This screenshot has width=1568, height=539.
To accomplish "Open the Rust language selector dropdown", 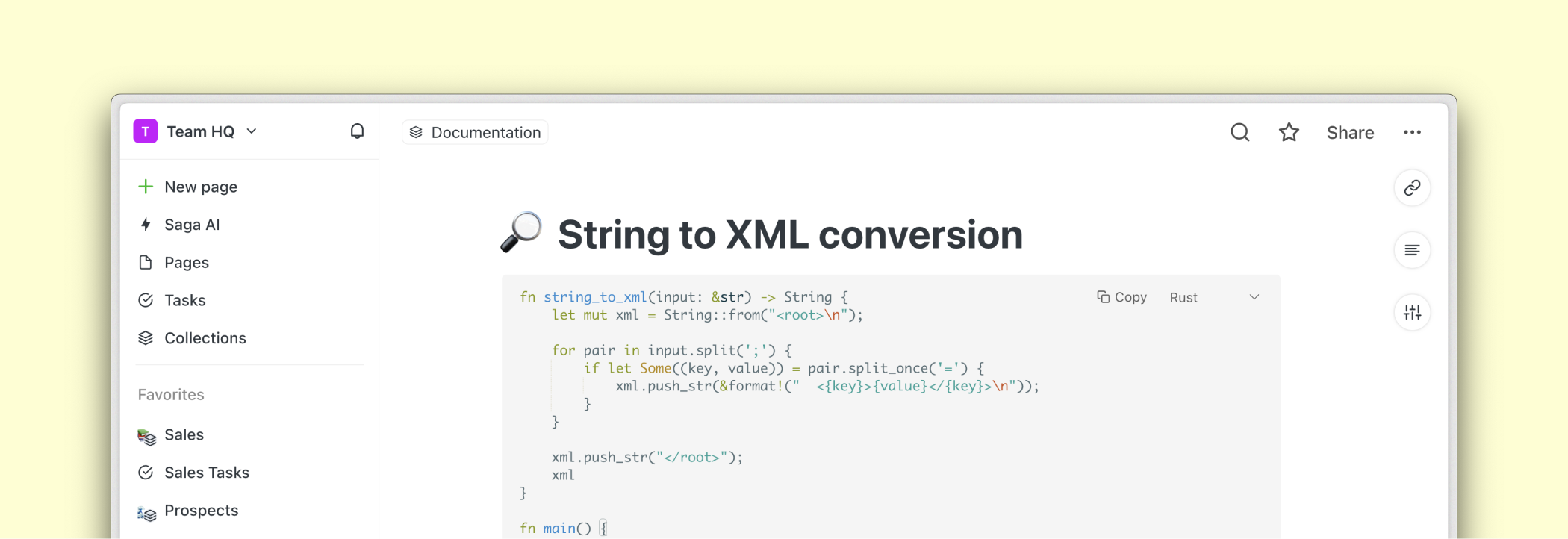I will tap(1183, 297).
